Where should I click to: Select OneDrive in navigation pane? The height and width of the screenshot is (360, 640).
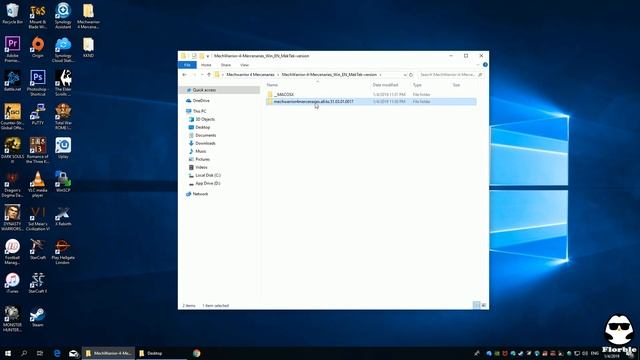(201, 100)
